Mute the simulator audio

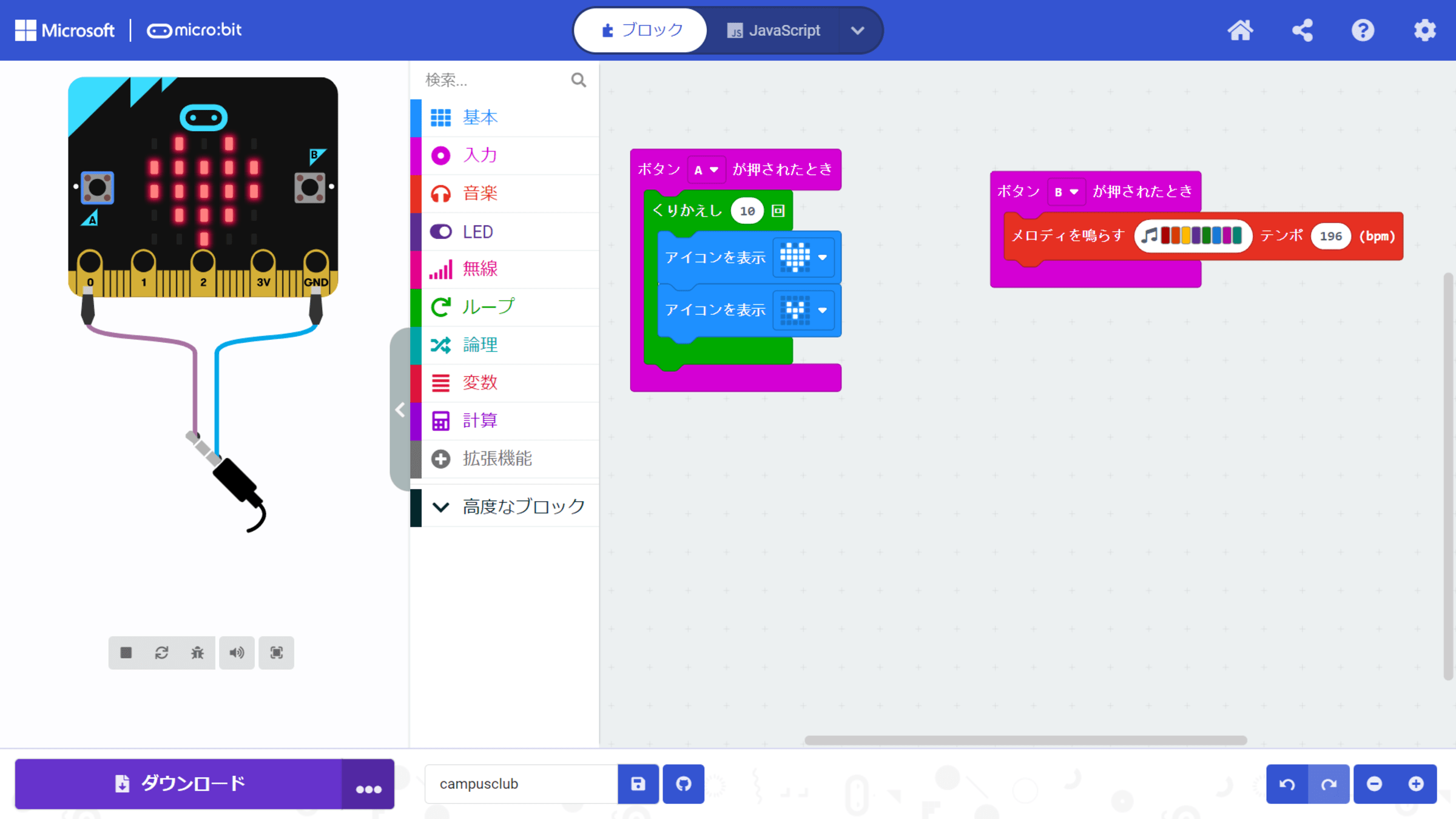[x=237, y=653]
